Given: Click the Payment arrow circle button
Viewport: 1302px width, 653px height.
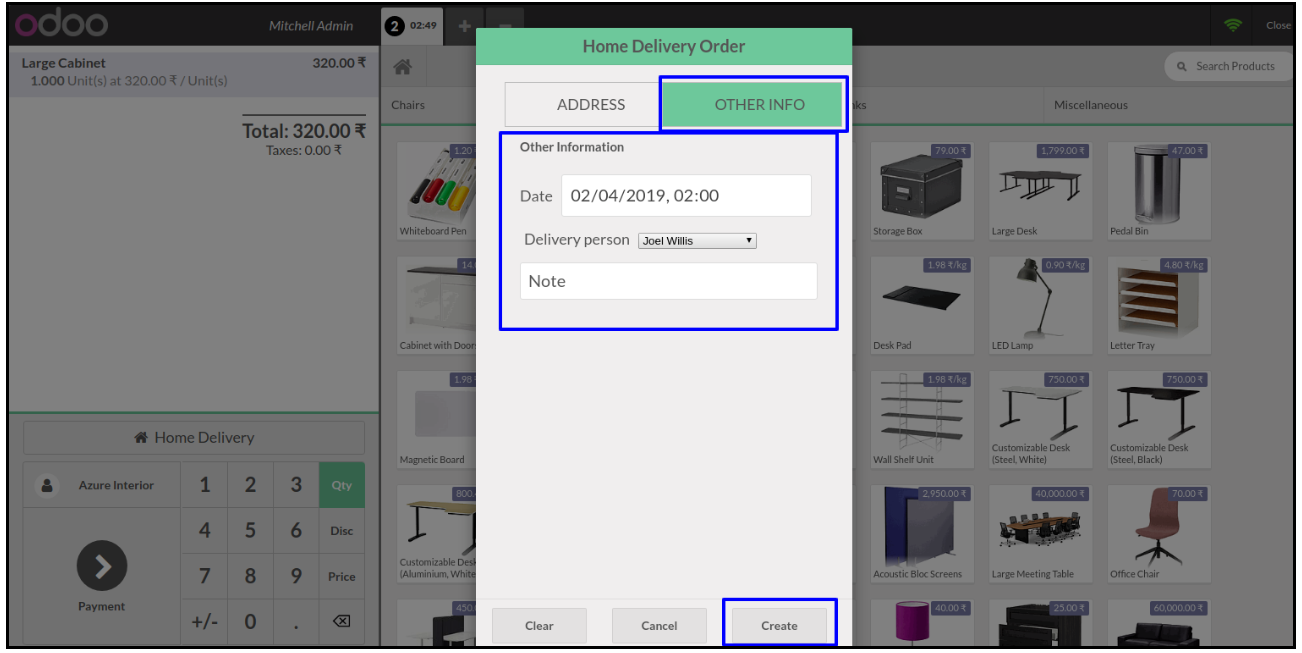Looking at the screenshot, I should click(x=101, y=566).
